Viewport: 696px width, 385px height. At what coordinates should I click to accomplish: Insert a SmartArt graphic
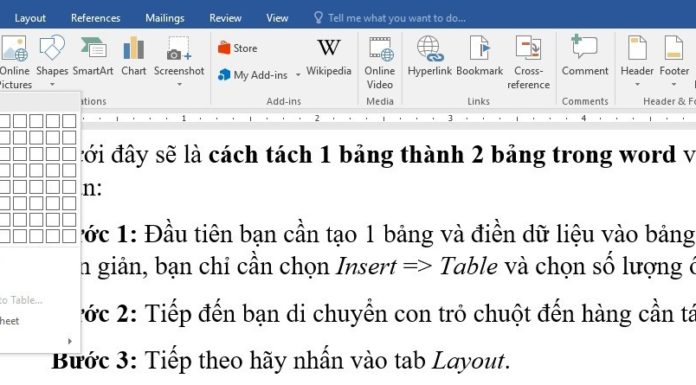(x=93, y=56)
